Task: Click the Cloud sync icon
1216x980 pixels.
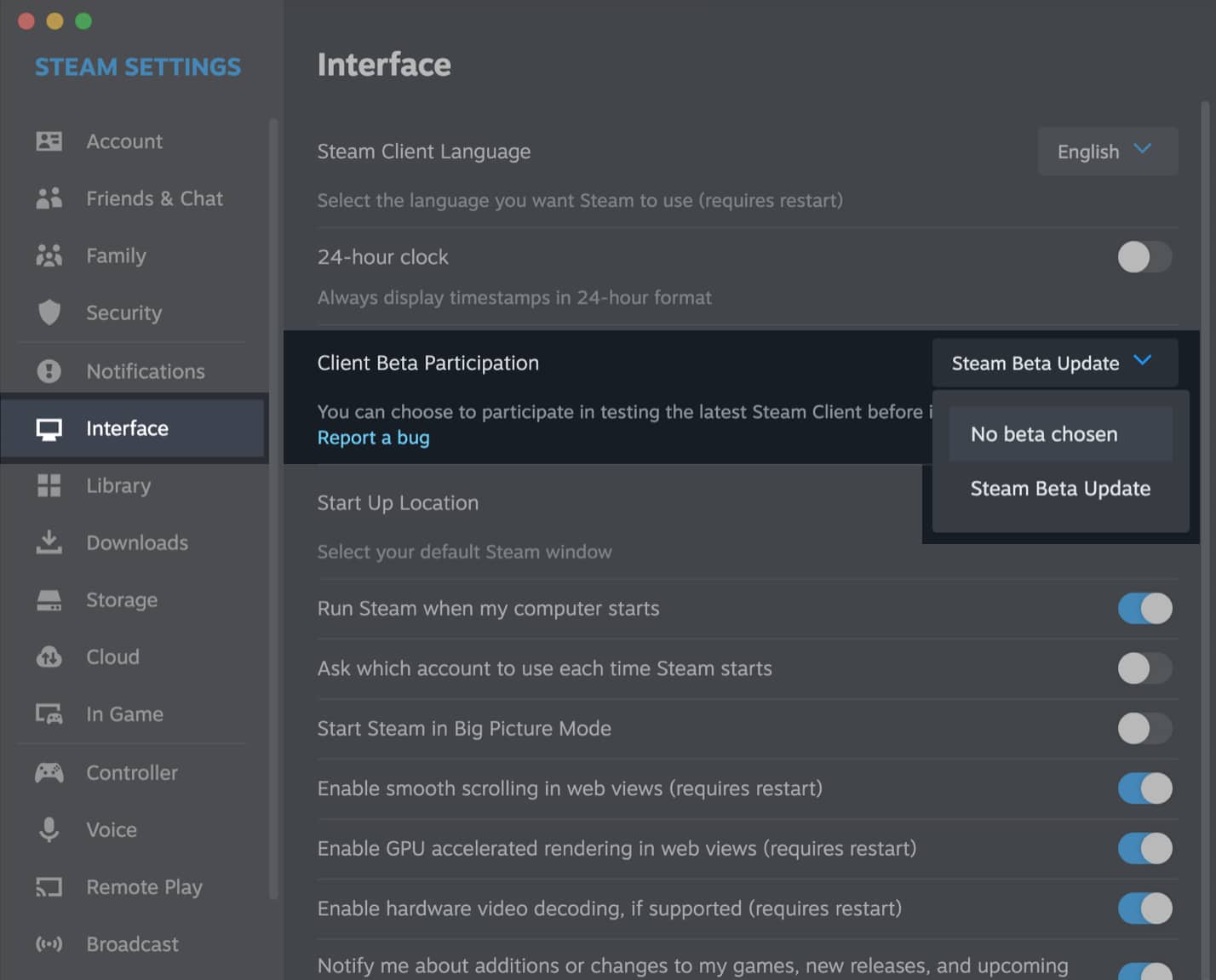Action: pos(49,657)
